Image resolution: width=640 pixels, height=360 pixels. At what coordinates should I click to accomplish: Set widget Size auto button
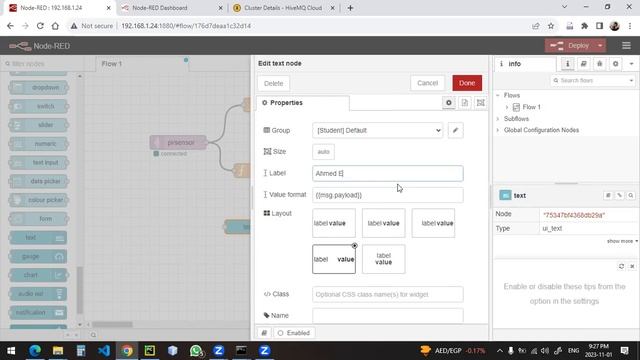[323, 152]
